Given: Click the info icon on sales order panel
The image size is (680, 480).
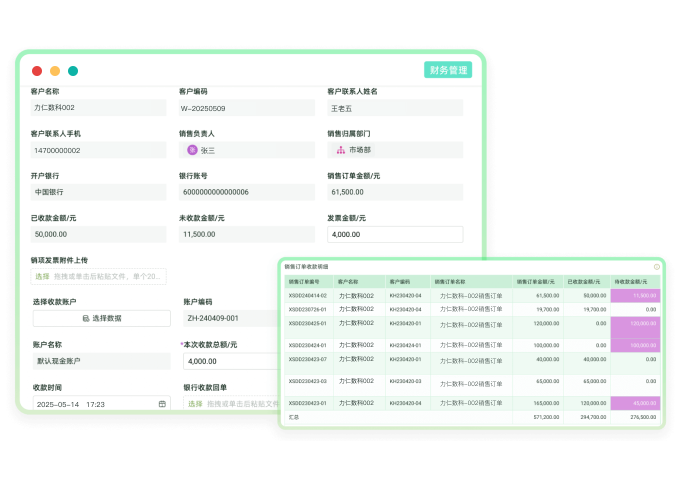Looking at the screenshot, I should pos(657,267).
